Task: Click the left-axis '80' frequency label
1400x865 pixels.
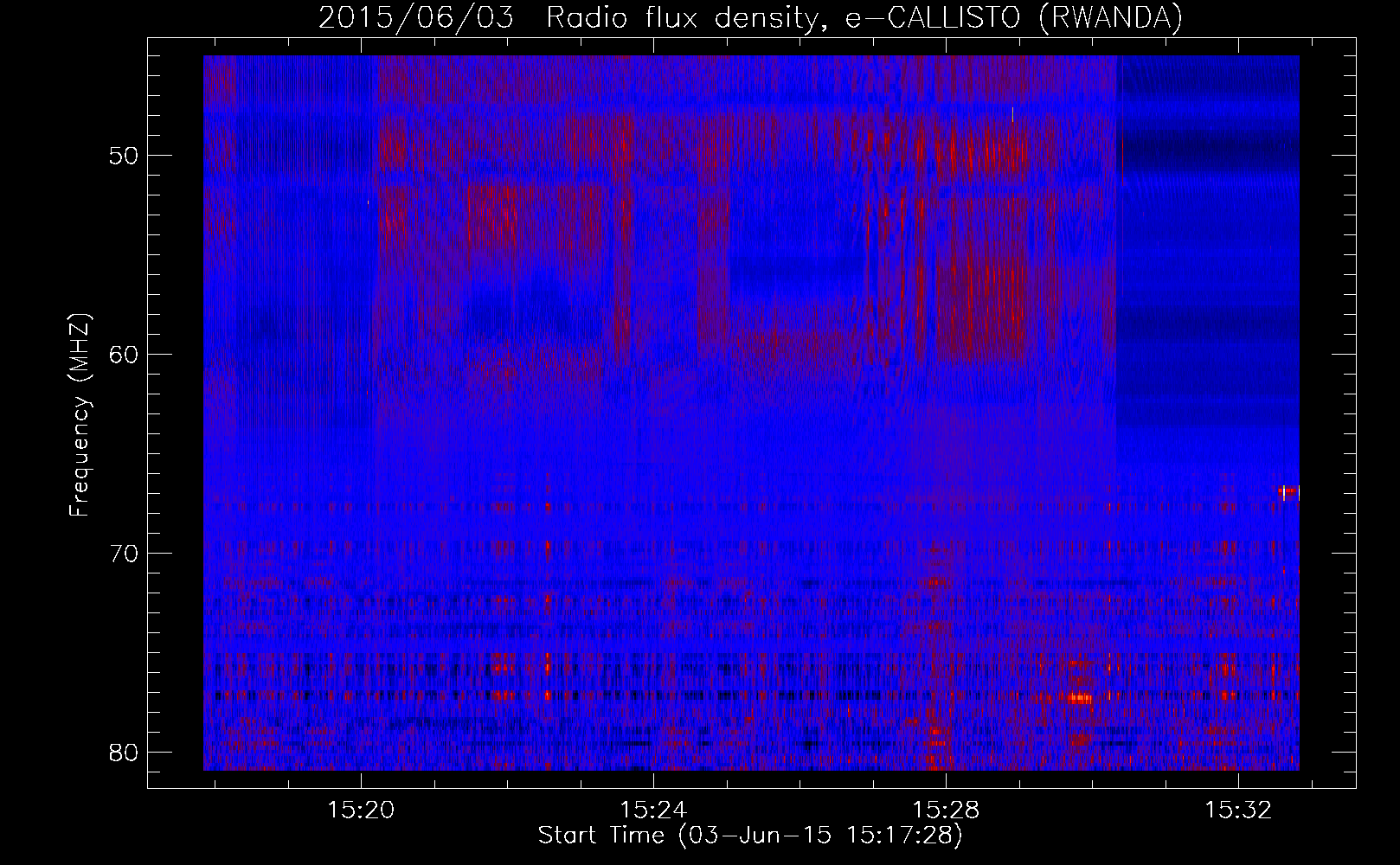Action: point(125,753)
